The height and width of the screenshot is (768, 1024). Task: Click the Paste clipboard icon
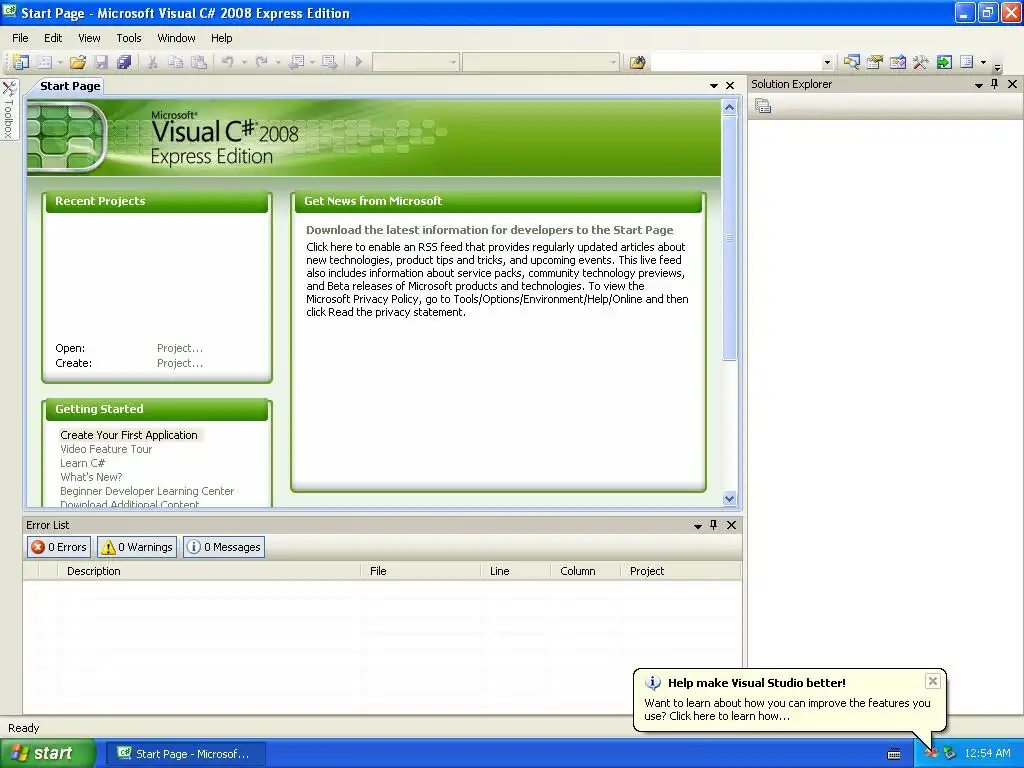point(199,62)
